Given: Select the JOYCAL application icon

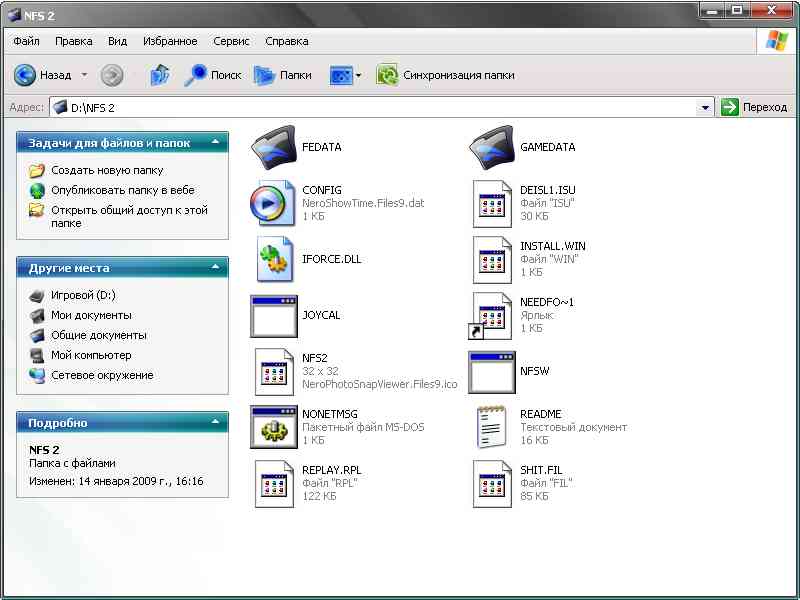Looking at the screenshot, I should tap(273, 315).
